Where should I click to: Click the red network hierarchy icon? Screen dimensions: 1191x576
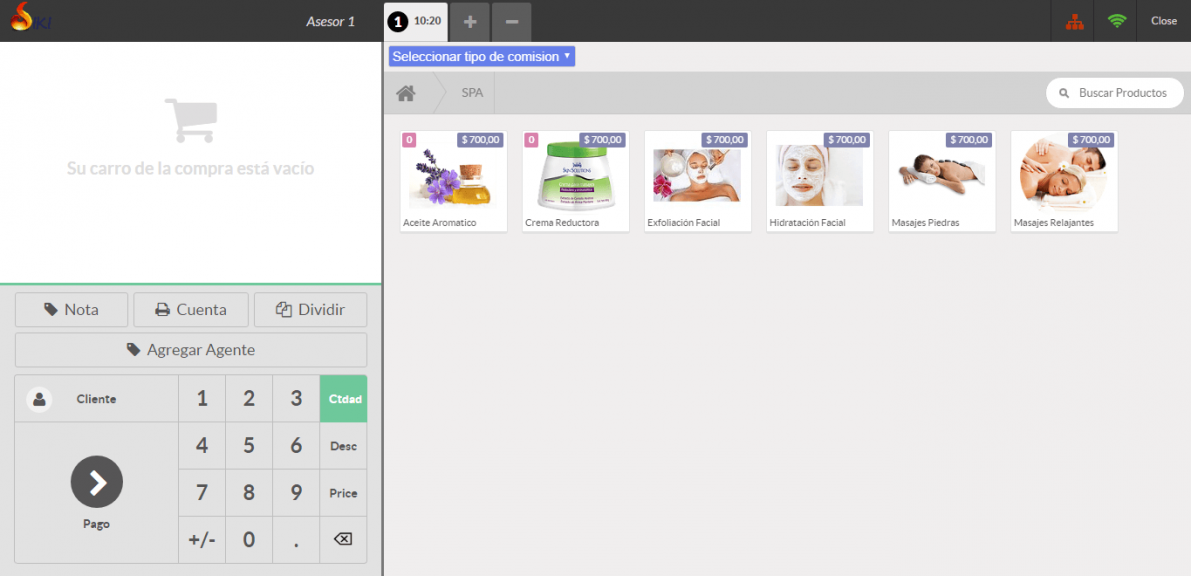(1075, 21)
